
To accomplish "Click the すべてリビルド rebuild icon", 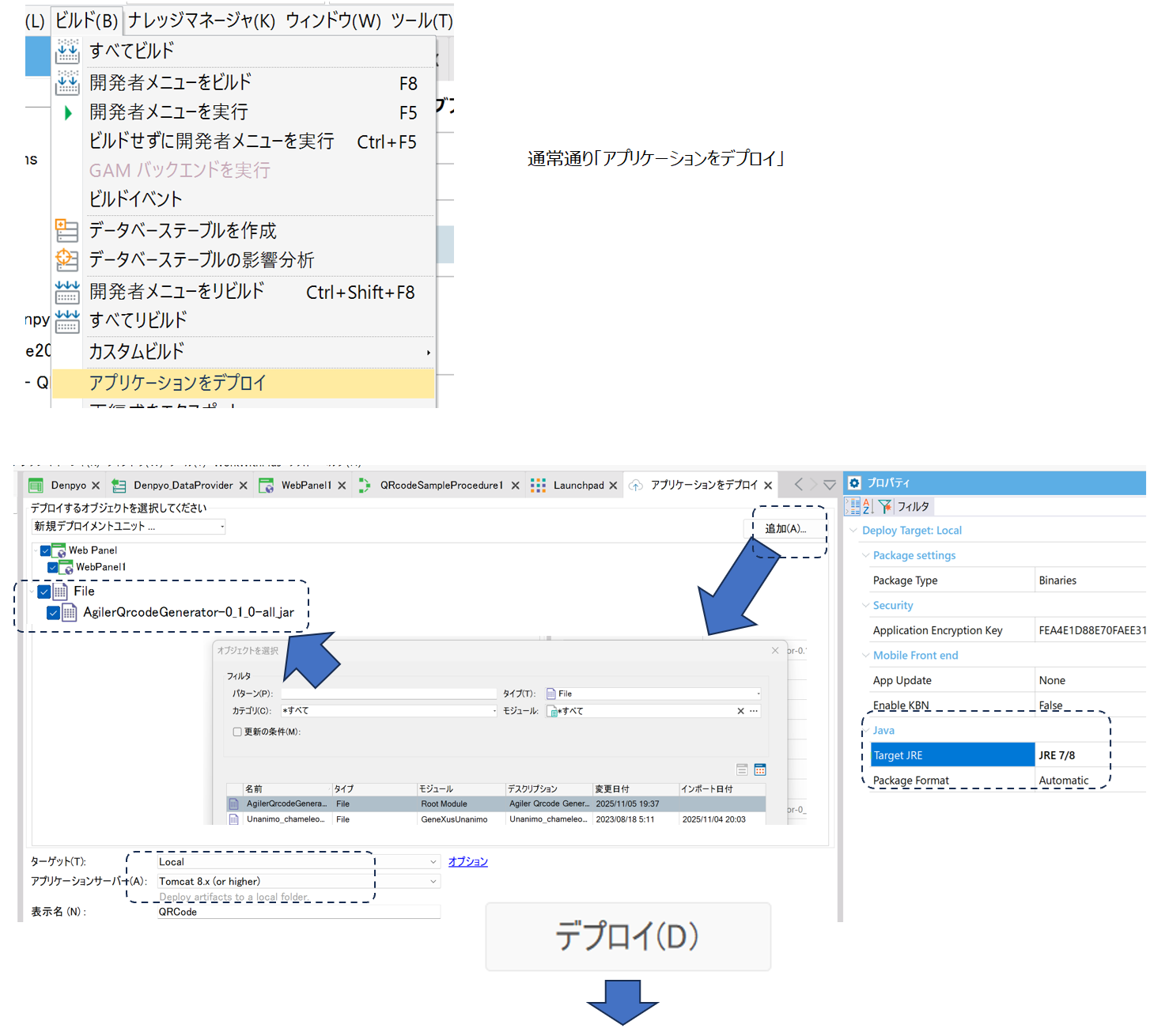I will click(67, 320).
